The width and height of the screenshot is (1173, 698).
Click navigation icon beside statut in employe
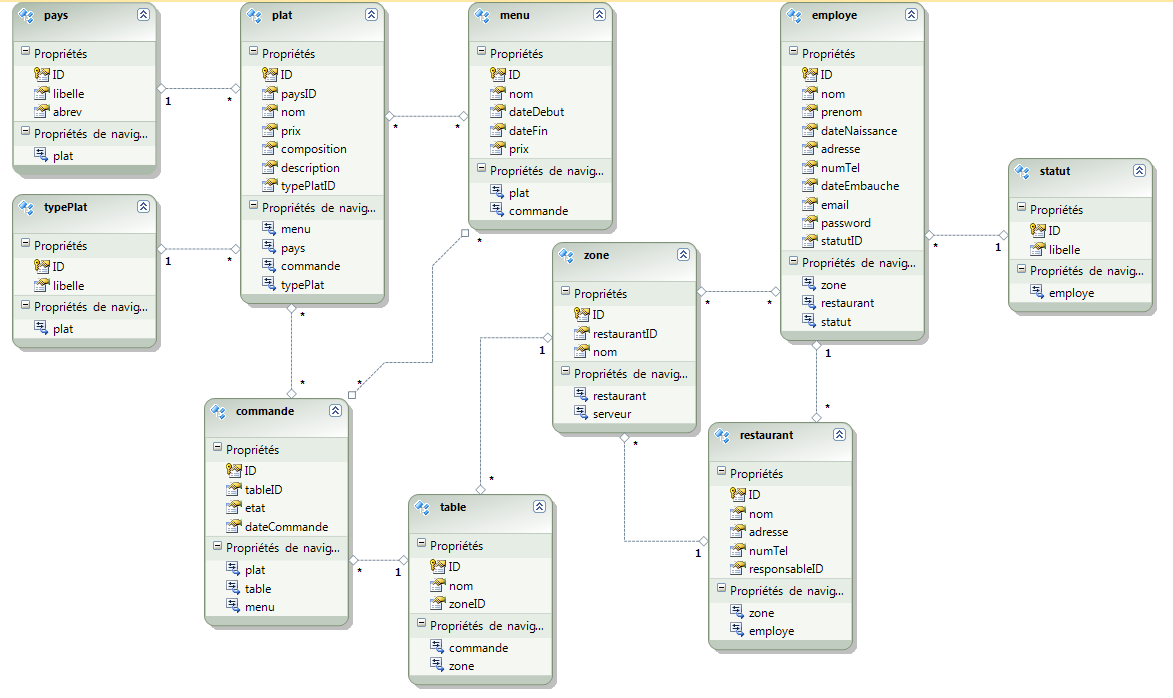point(809,321)
